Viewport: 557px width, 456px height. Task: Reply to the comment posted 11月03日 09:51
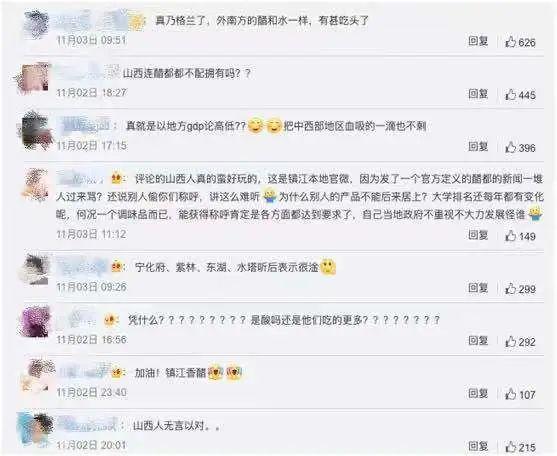[478, 41]
